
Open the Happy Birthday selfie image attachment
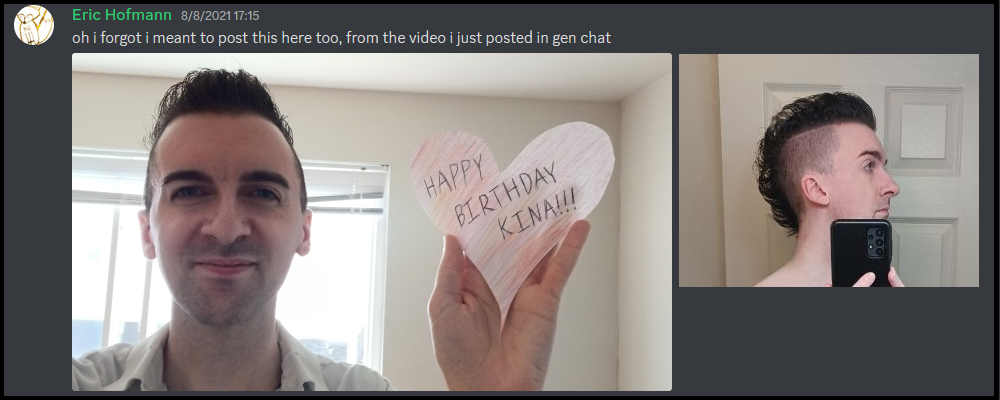372,221
